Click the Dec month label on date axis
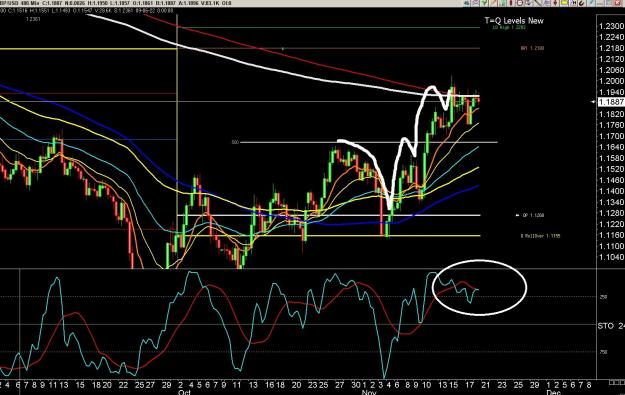Viewport: 625px width, 395px height. [x=554, y=392]
